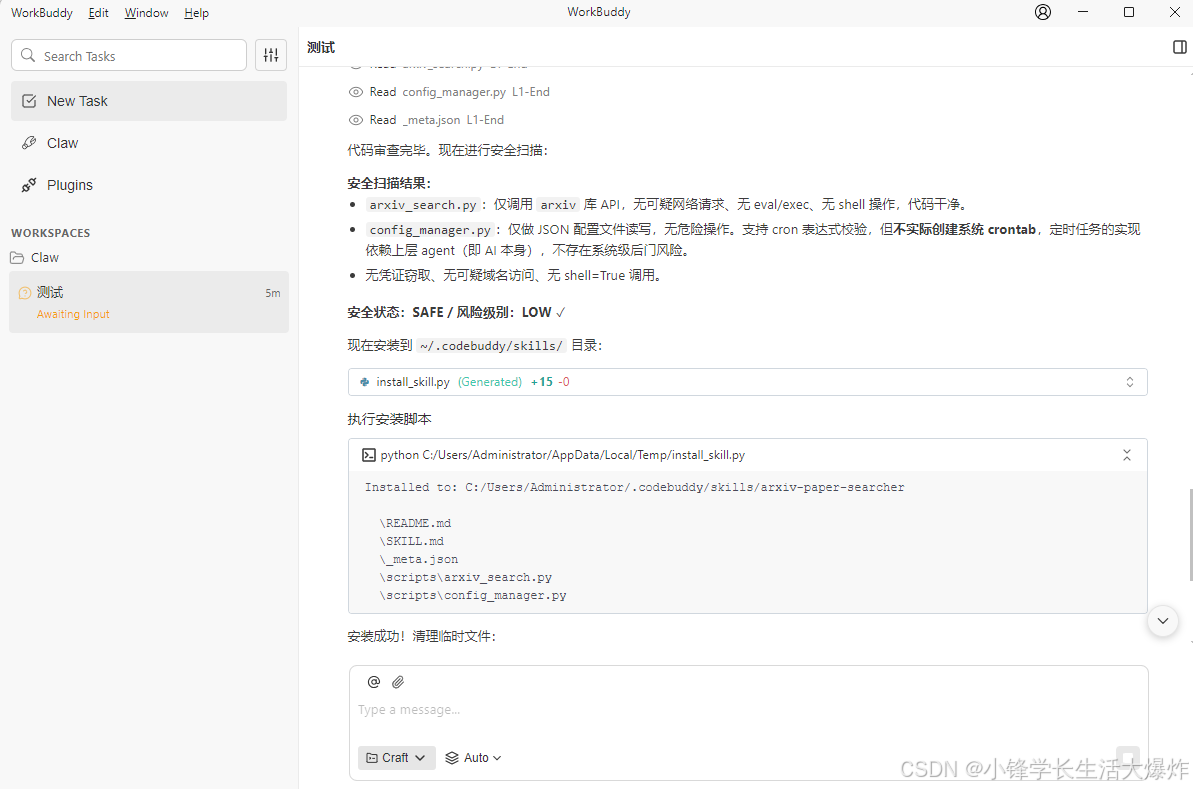Click the awaiting-input status icon on 测试
The image size is (1193, 789).
tap(24, 293)
